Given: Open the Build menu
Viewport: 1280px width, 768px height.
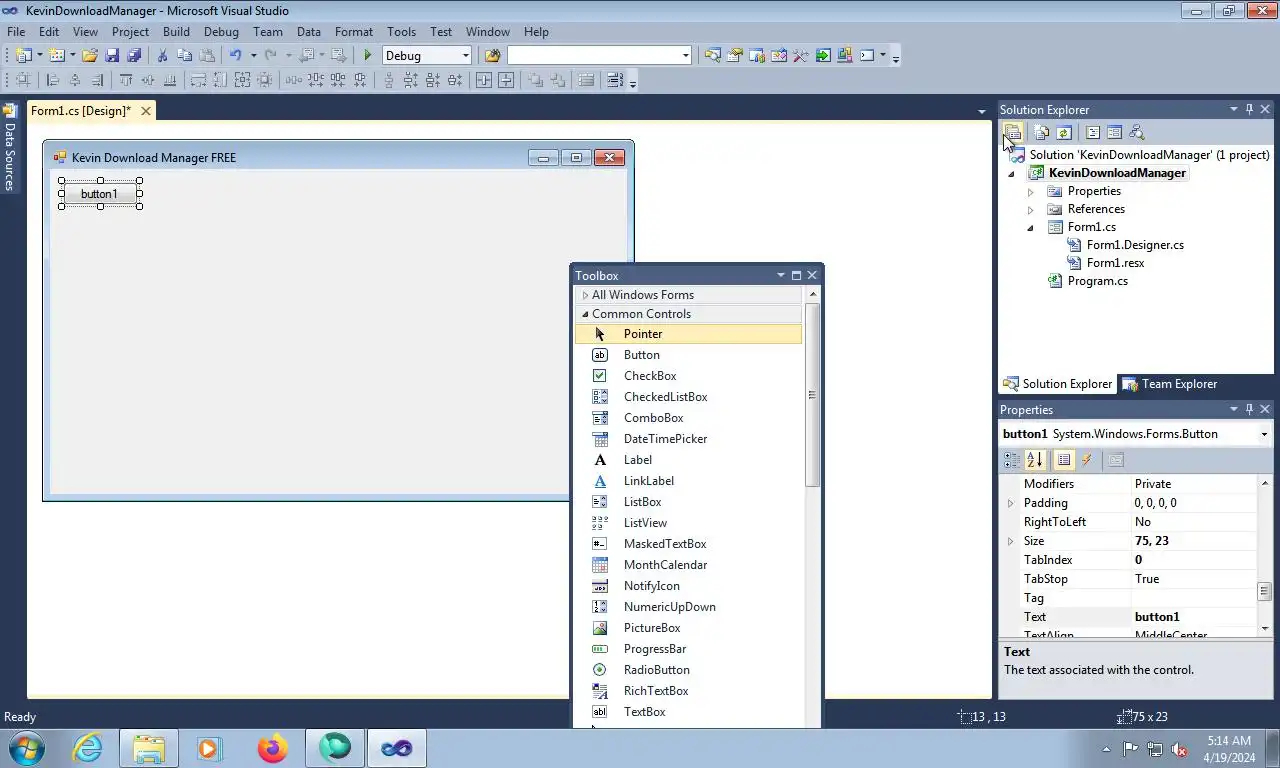Looking at the screenshot, I should point(176,32).
